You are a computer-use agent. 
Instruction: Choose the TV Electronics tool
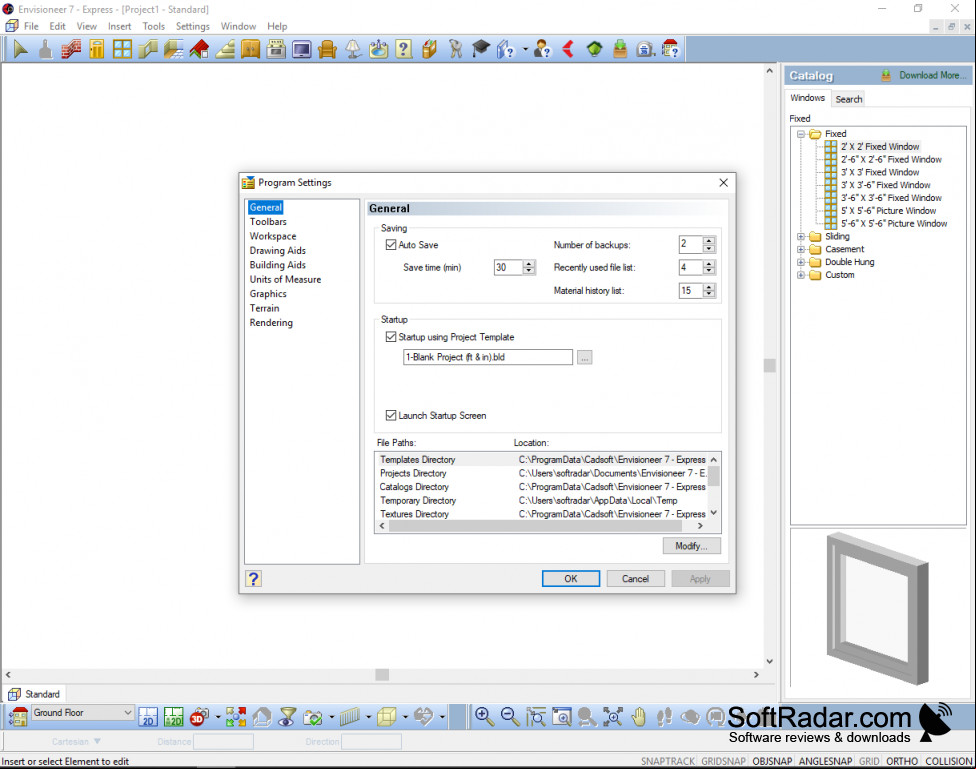click(x=301, y=49)
